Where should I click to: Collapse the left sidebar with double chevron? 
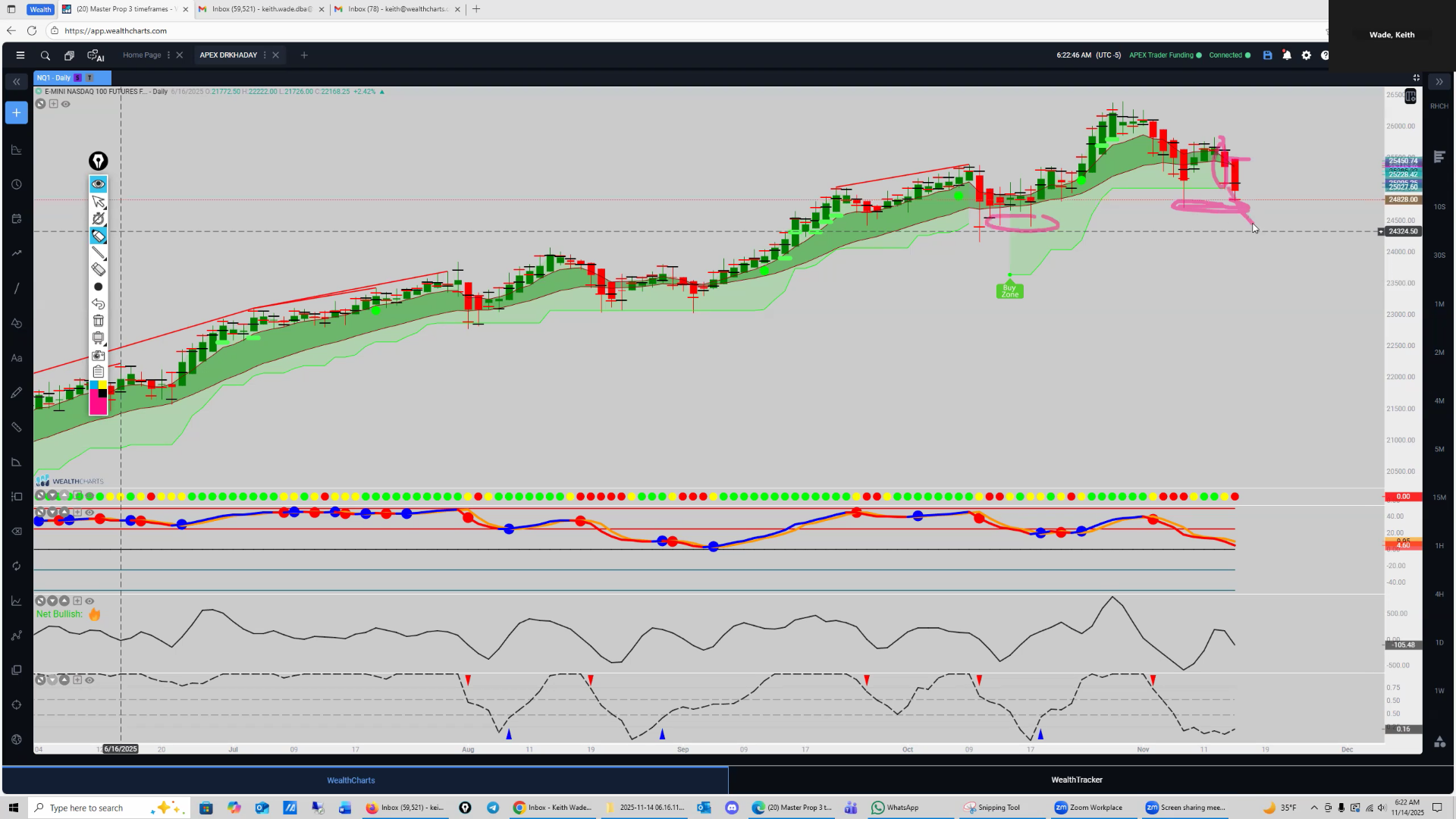pos(16,81)
